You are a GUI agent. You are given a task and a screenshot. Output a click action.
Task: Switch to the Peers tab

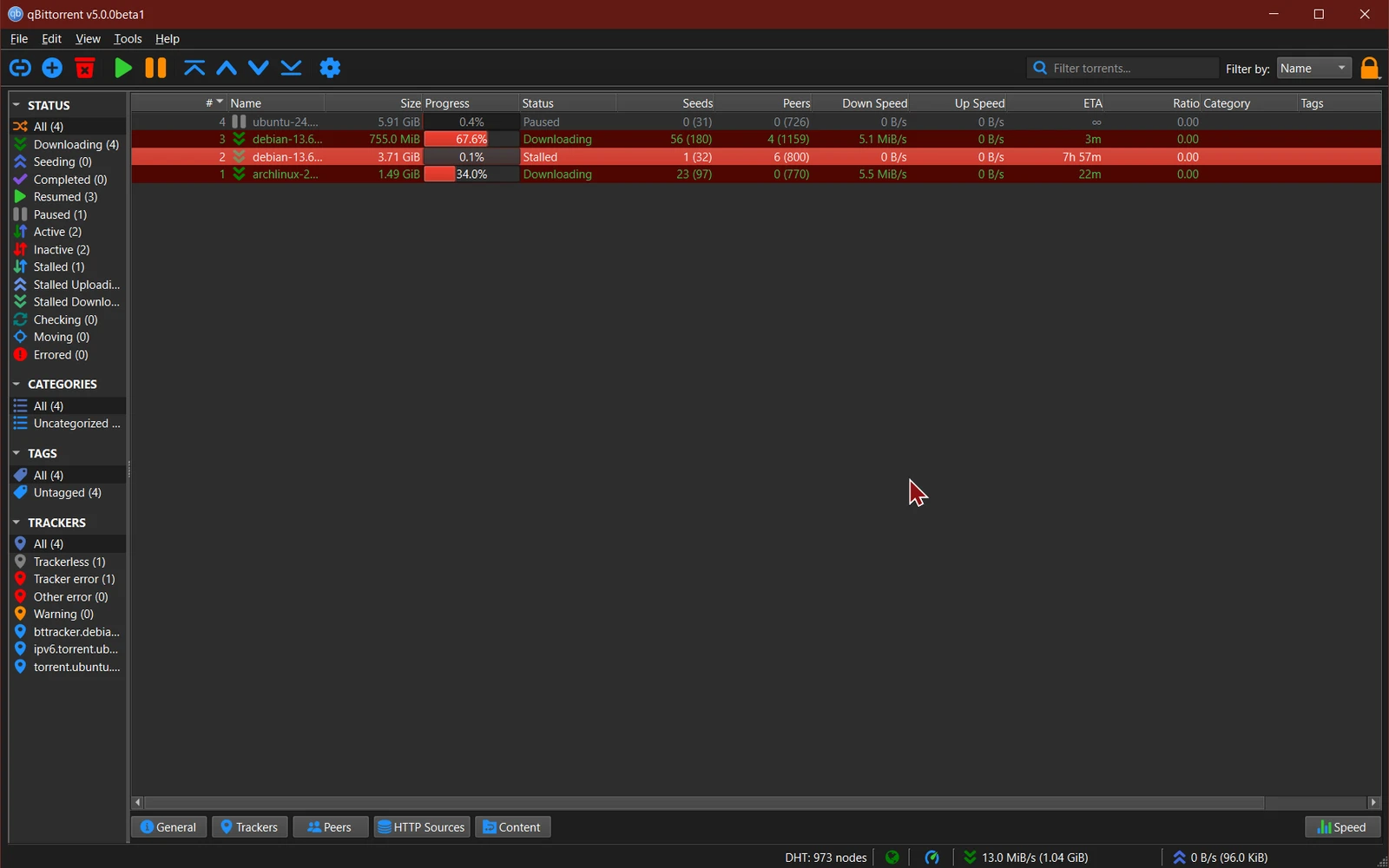[330, 827]
